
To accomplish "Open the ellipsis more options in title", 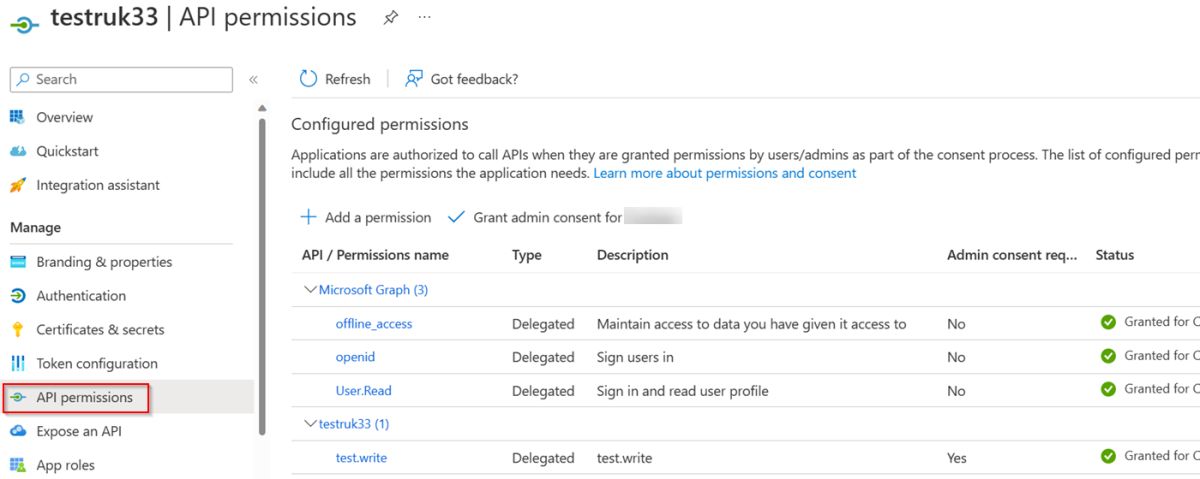I will pyautogui.click(x=425, y=18).
